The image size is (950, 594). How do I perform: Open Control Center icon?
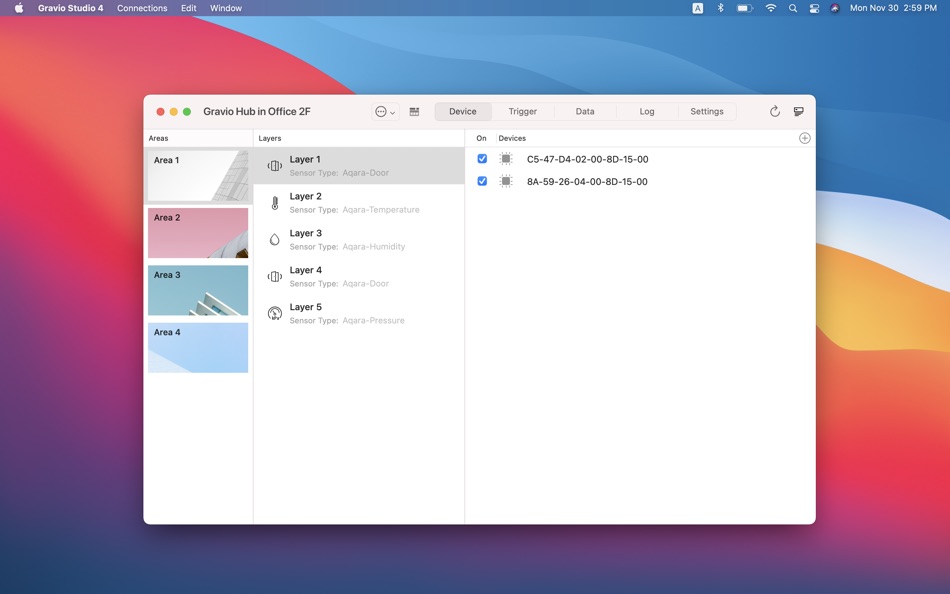coord(814,8)
